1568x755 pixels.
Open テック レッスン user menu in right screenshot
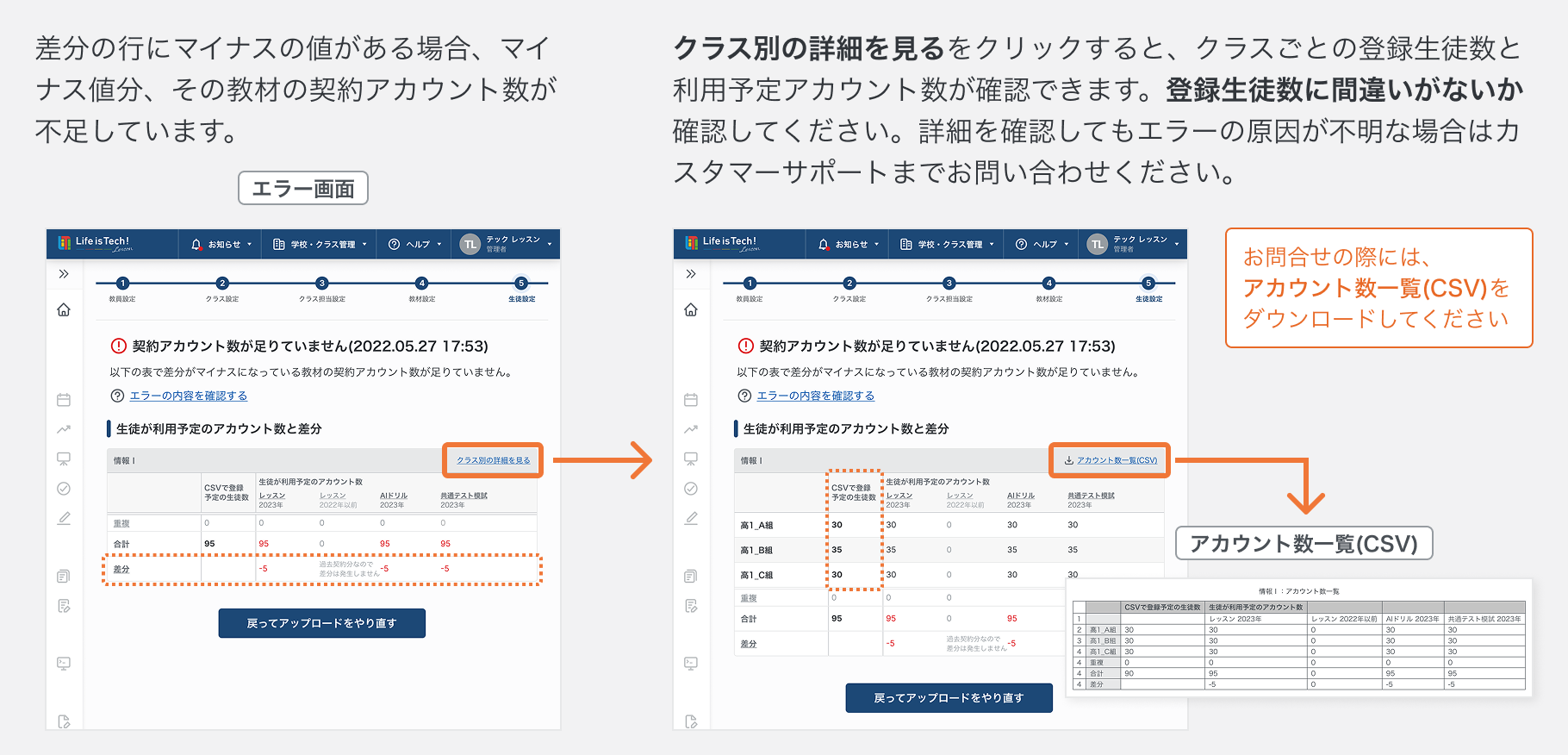(1133, 244)
